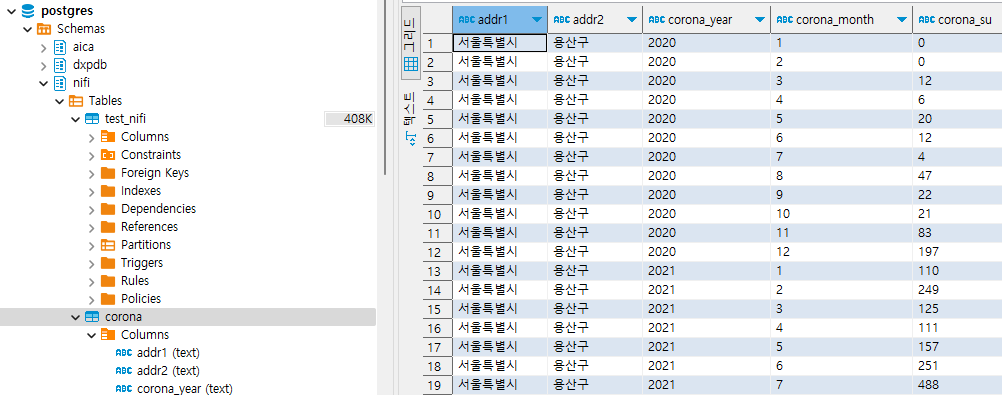Click the corona_year (text) column type icon
Screen dimensions: 1002x395
click(x=123, y=389)
